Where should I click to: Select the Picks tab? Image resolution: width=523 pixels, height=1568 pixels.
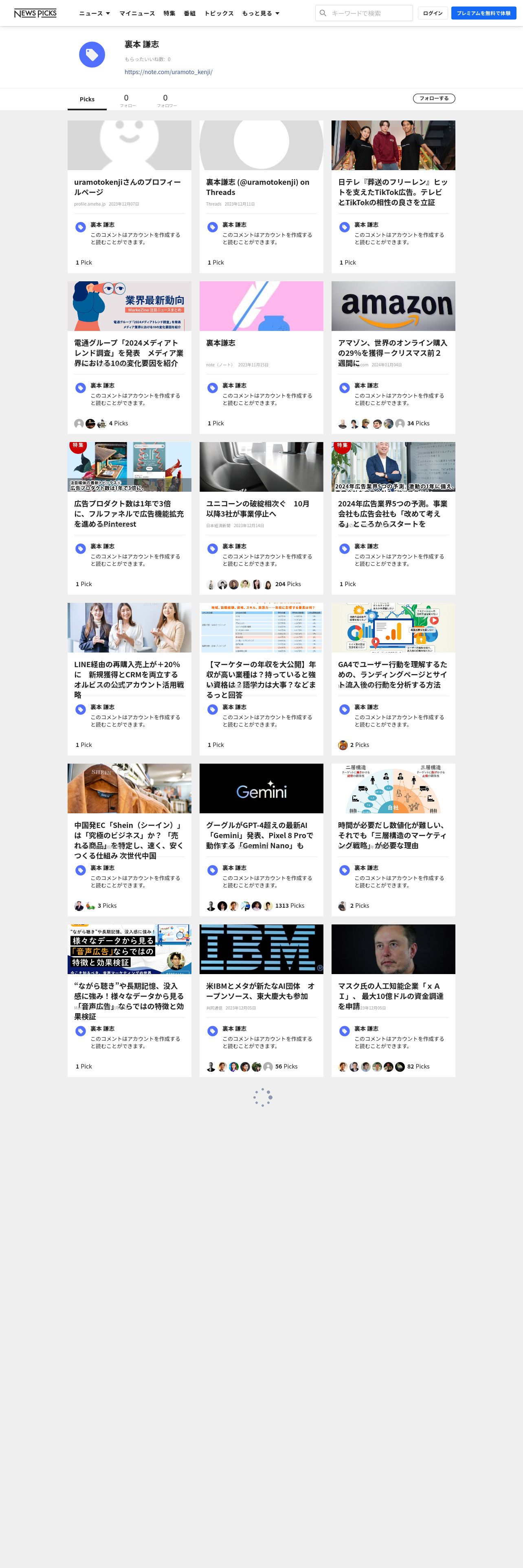87,99
